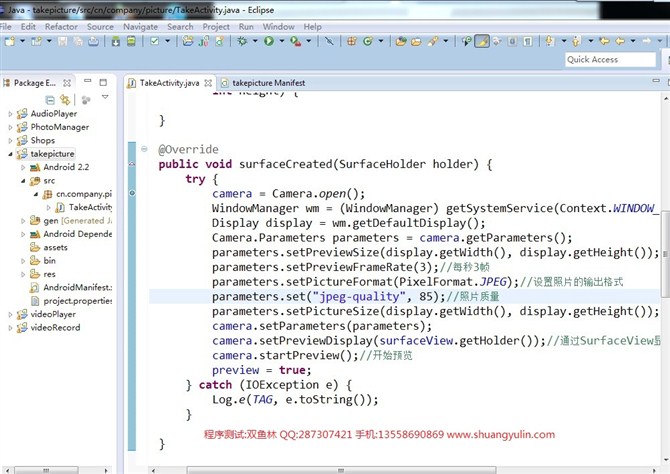This screenshot has width=670, height=474.
Task: Open the Package Explorer view menu triangle
Action: [105, 97]
